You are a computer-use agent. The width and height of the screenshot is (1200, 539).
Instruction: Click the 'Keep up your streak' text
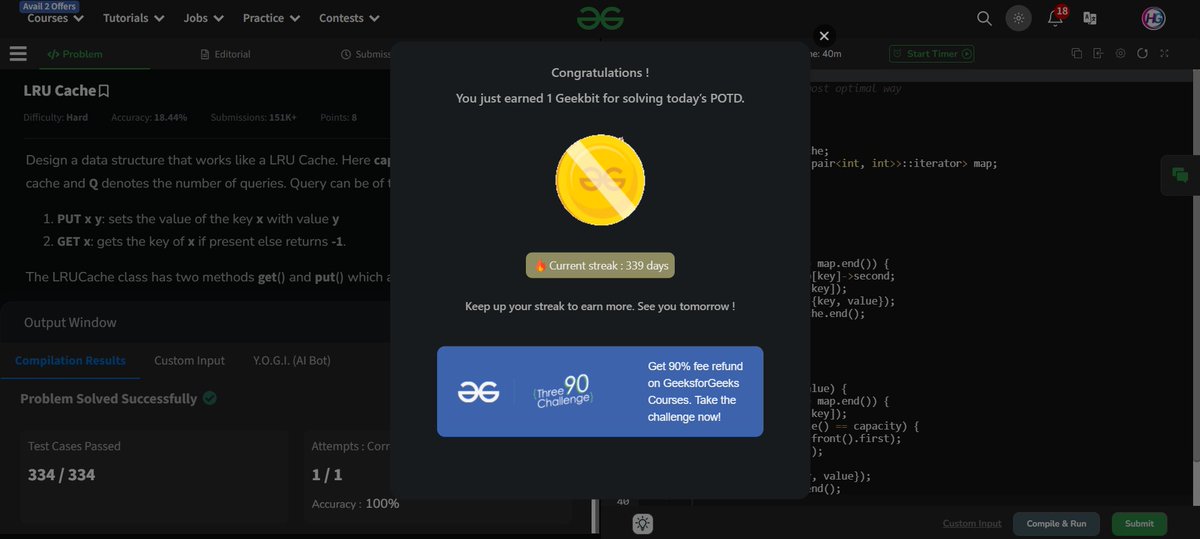coord(600,306)
